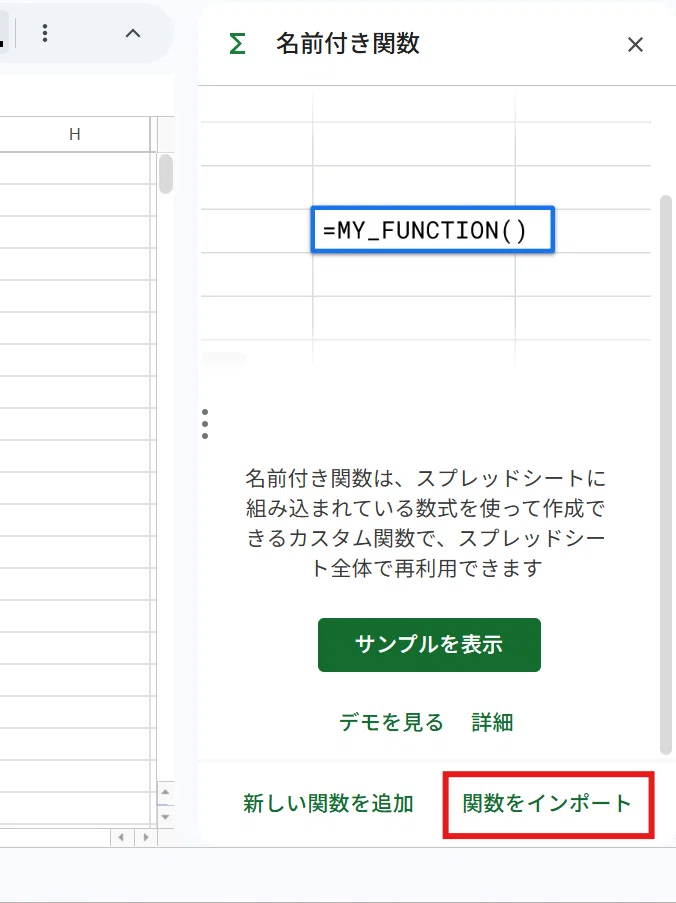Click 新しい関数を追加
676x903 pixels.
pos(328,803)
